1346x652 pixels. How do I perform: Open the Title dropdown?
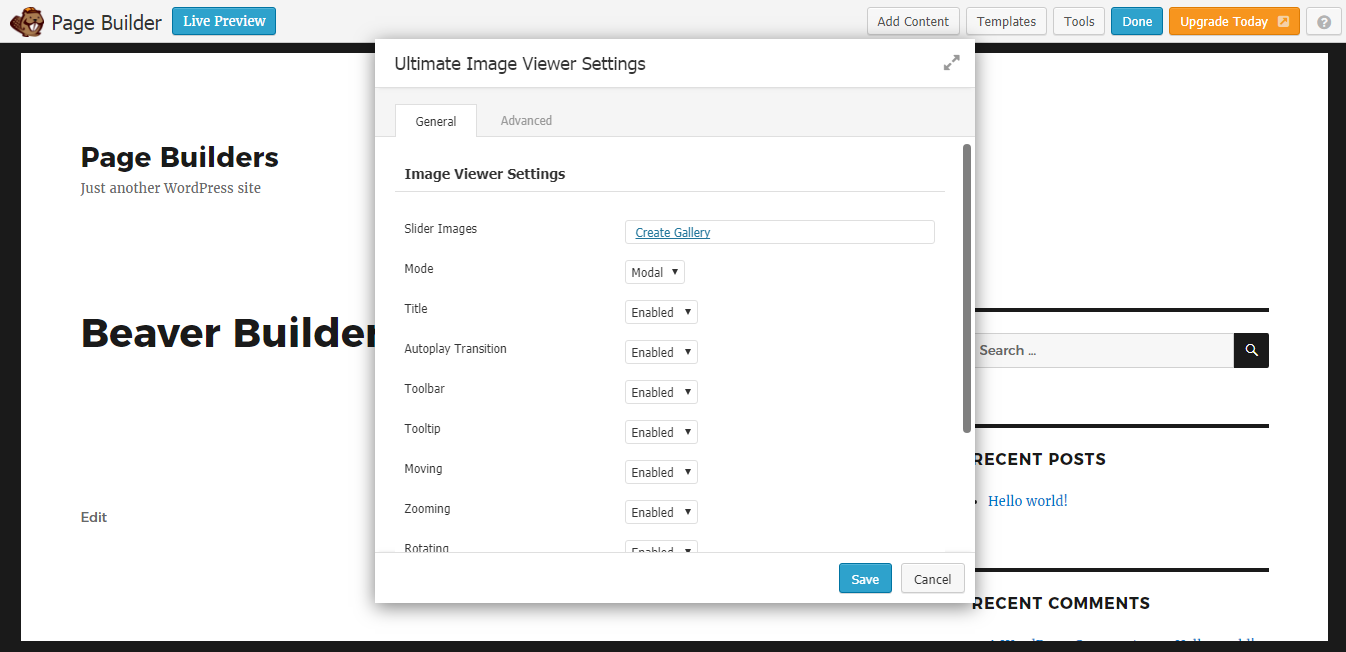click(x=661, y=312)
